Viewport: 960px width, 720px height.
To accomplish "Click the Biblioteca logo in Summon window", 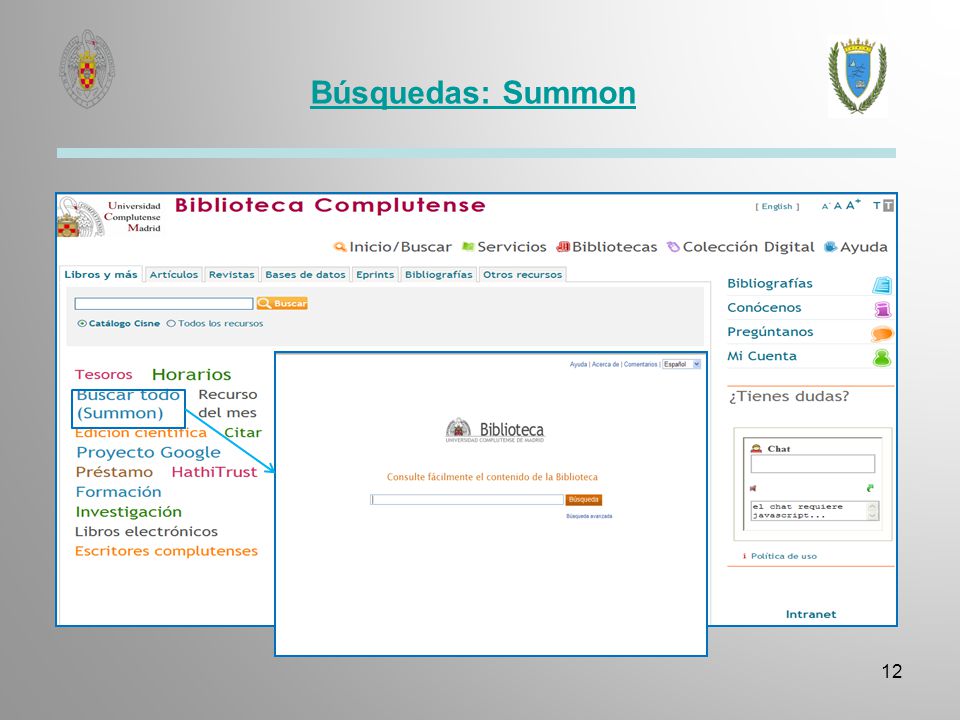I will [x=495, y=430].
